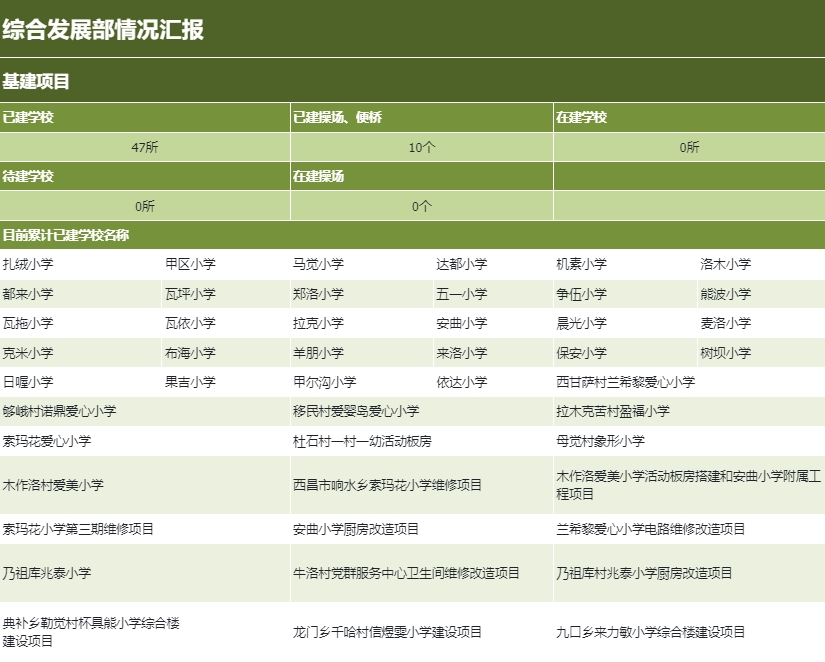Image resolution: width=825 pixels, height=662 pixels.
Task: Click the 47所 value cell
Action: coord(145,147)
